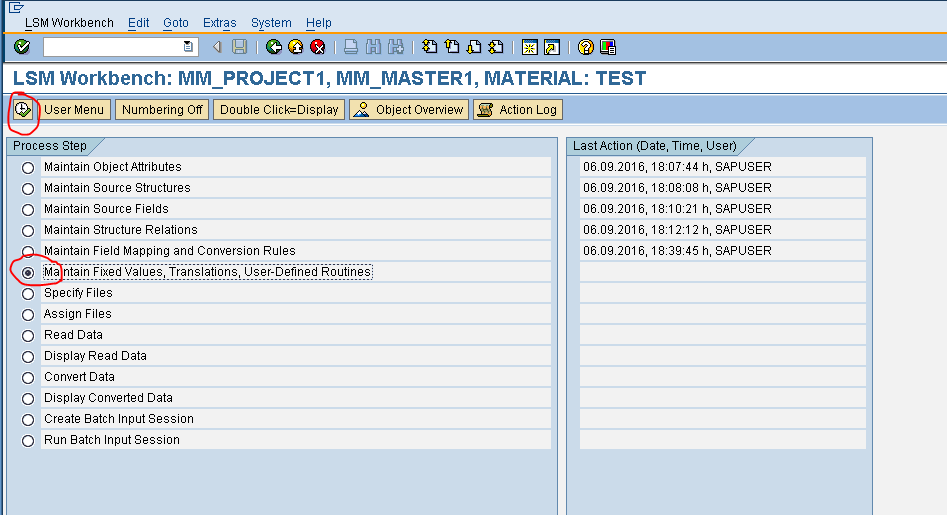Select Convert Data radio button
This screenshot has width=947, height=515.
[x=28, y=378]
